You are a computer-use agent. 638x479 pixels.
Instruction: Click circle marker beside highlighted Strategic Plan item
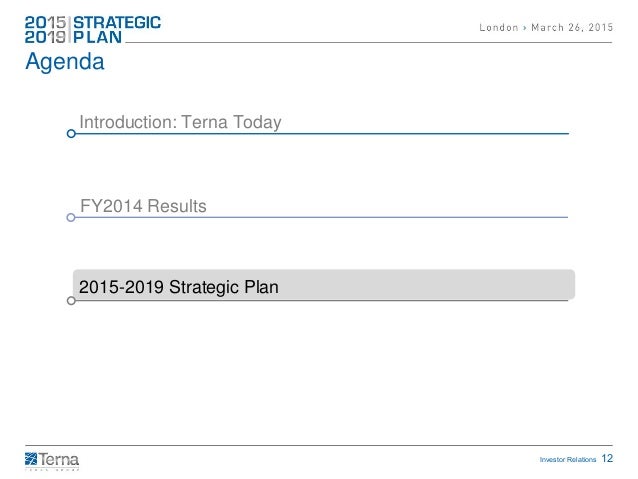[71, 300]
